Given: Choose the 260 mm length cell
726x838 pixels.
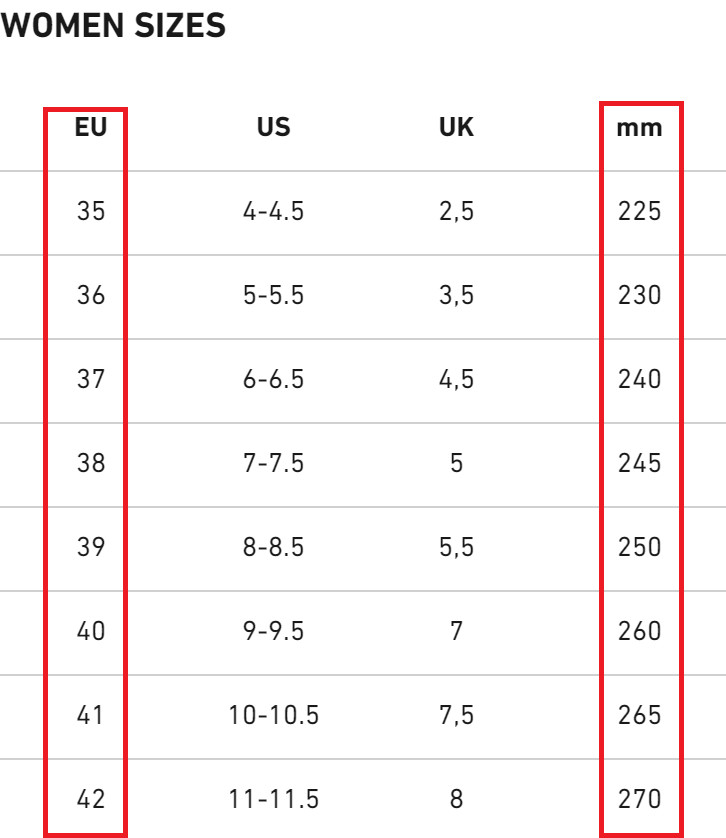Looking at the screenshot, I should click(640, 632).
